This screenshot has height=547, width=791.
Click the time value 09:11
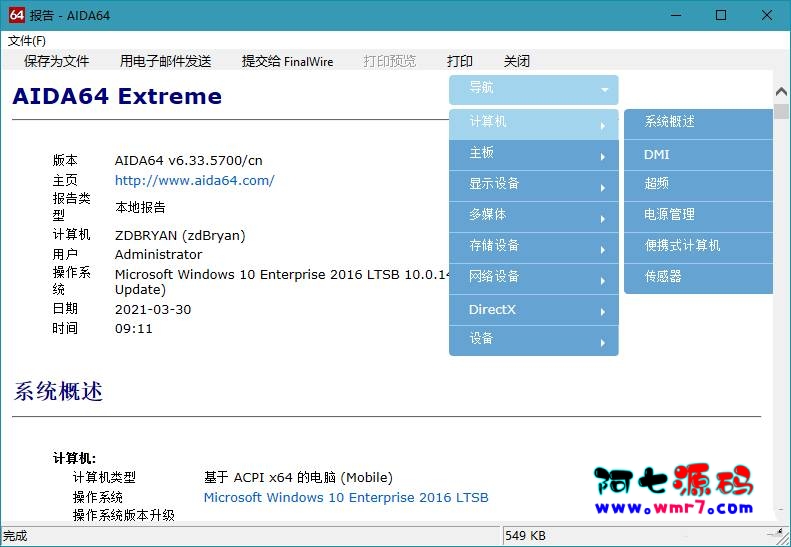point(134,329)
